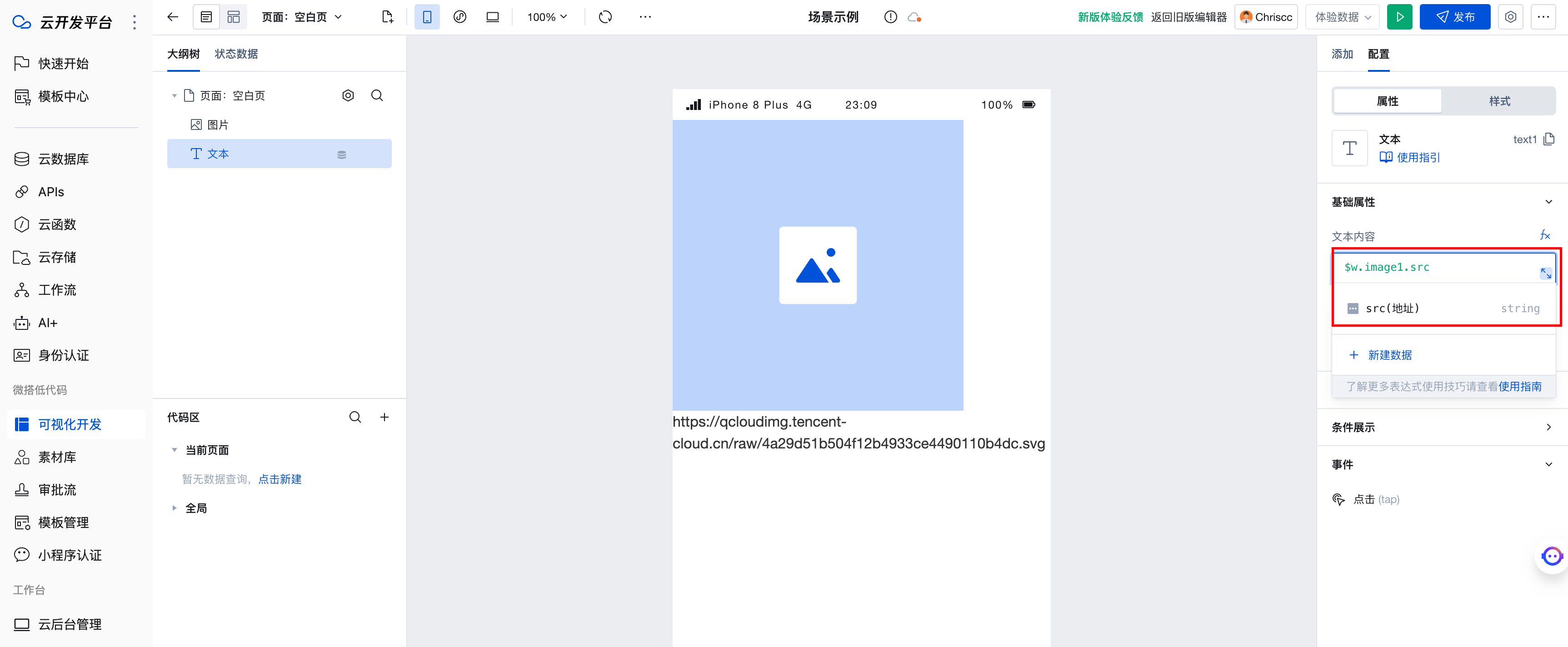The width and height of the screenshot is (1568, 647).
Task: Click the plus icon in 代码区
Action: click(x=384, y=417)
